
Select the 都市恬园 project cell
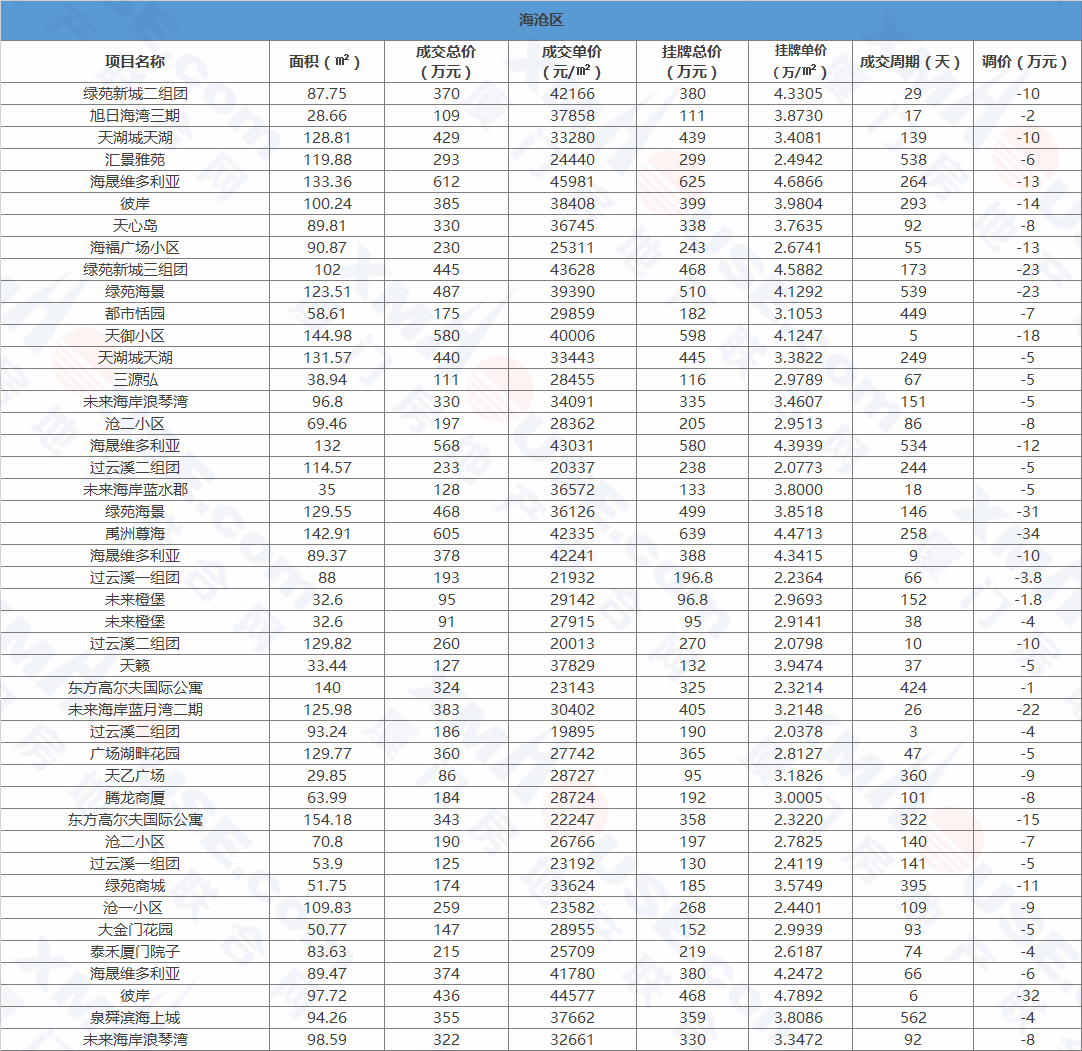(135, 314)
